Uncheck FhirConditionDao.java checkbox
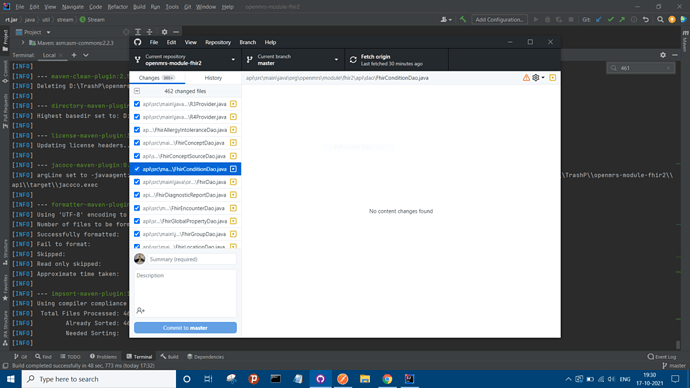690x388 pixels. coord(137,169)
